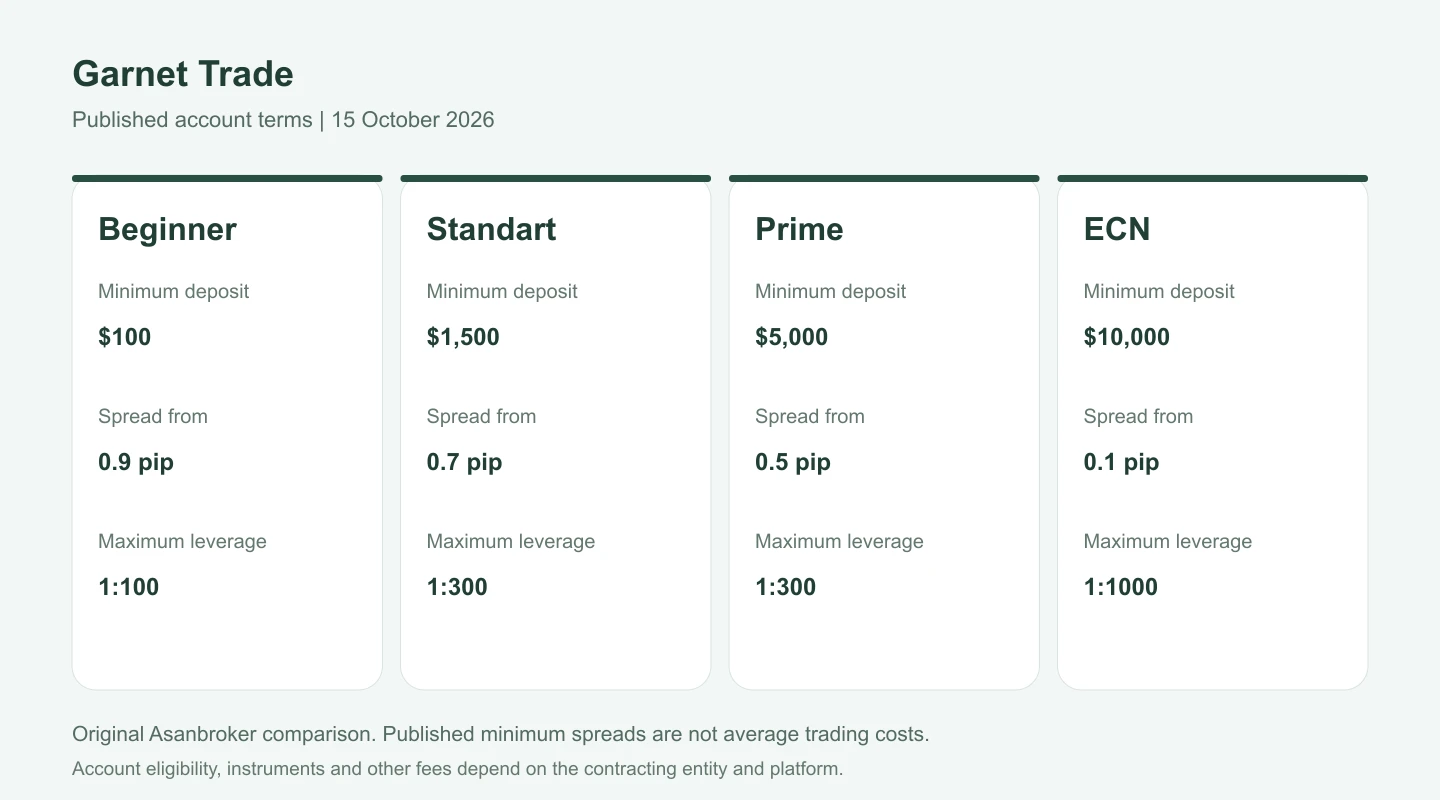The image size is (1440, 800).
Task: Select the "0.1 pip" spread value
Action: point(1121,462)
